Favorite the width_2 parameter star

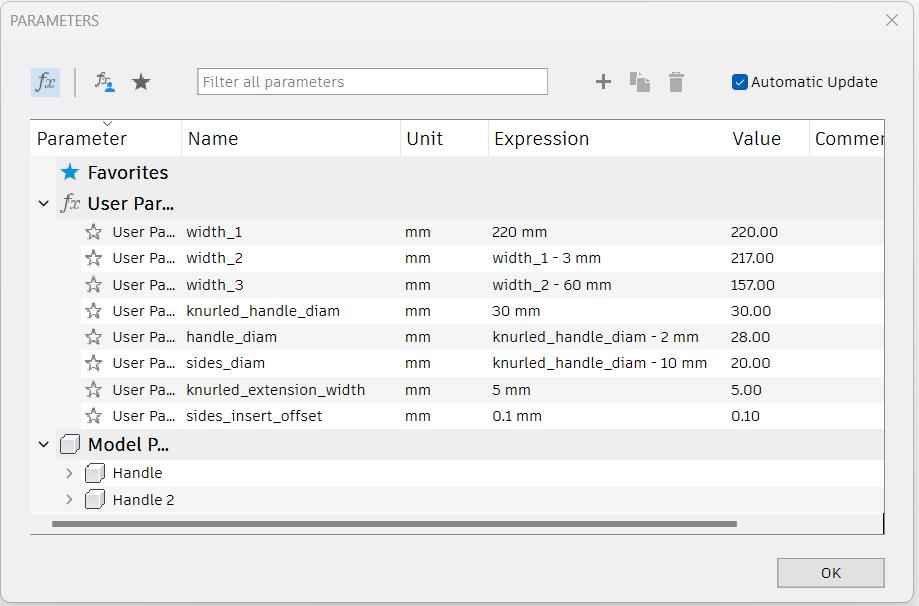point(93,258)
